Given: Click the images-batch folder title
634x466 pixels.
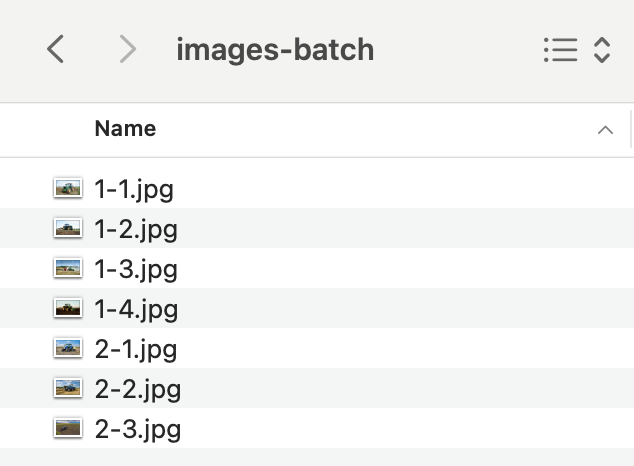Looking at the screenshot, I should pyautogui.click(x=275, y=49).
